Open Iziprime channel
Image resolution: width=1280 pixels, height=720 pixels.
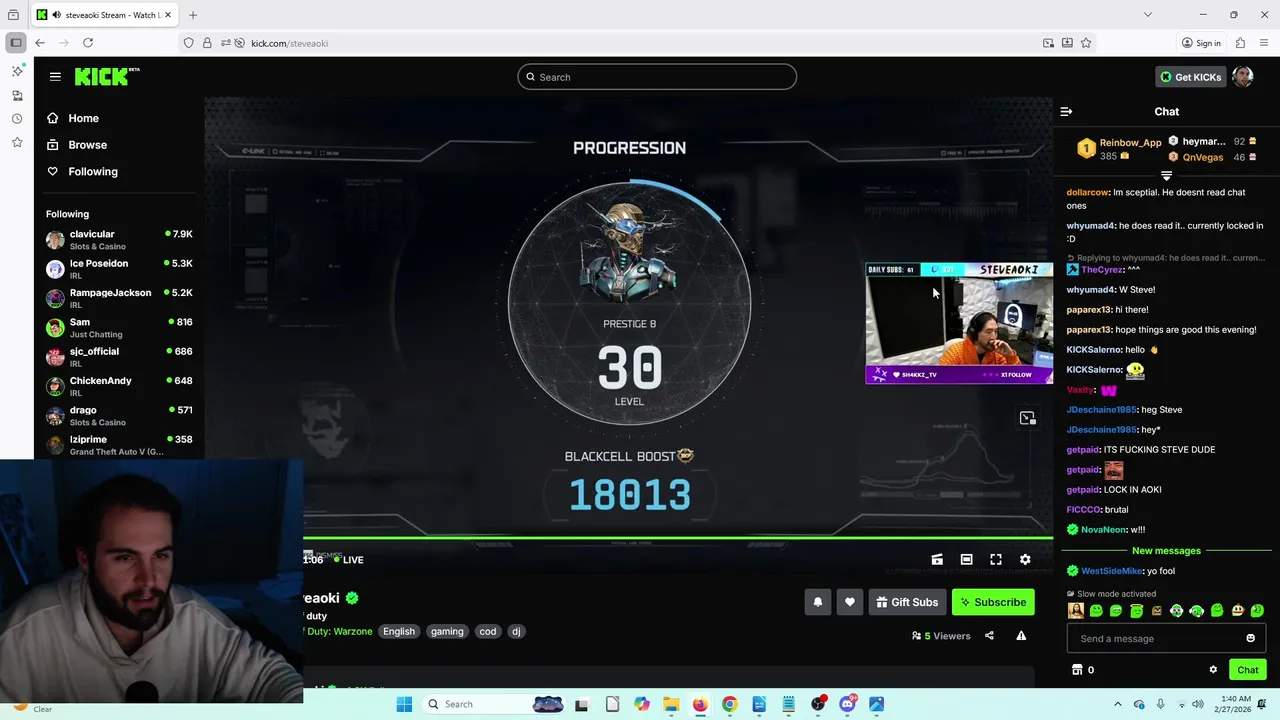pos(118,445)
